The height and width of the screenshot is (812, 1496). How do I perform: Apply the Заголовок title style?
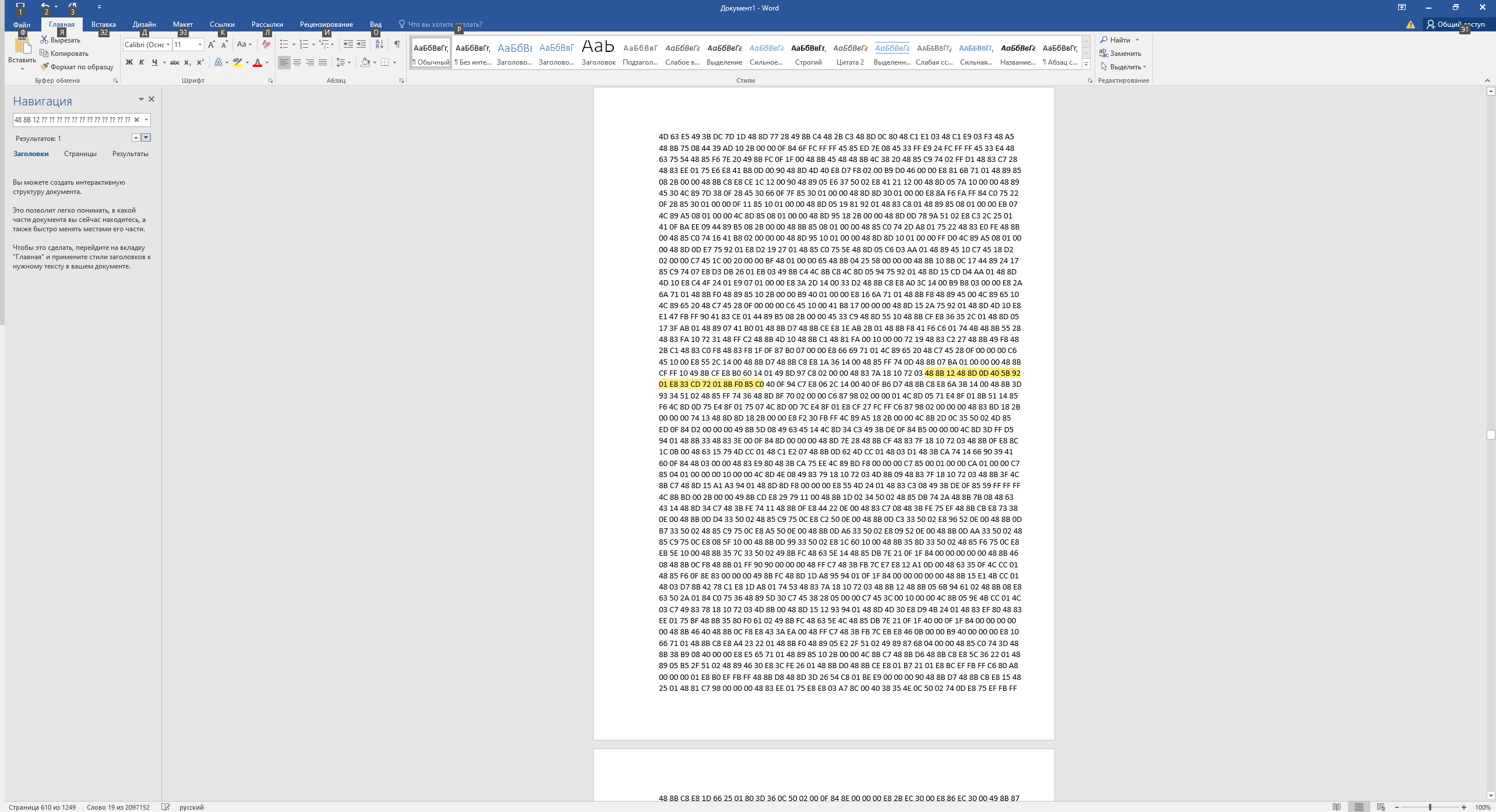tap(598, 52)
